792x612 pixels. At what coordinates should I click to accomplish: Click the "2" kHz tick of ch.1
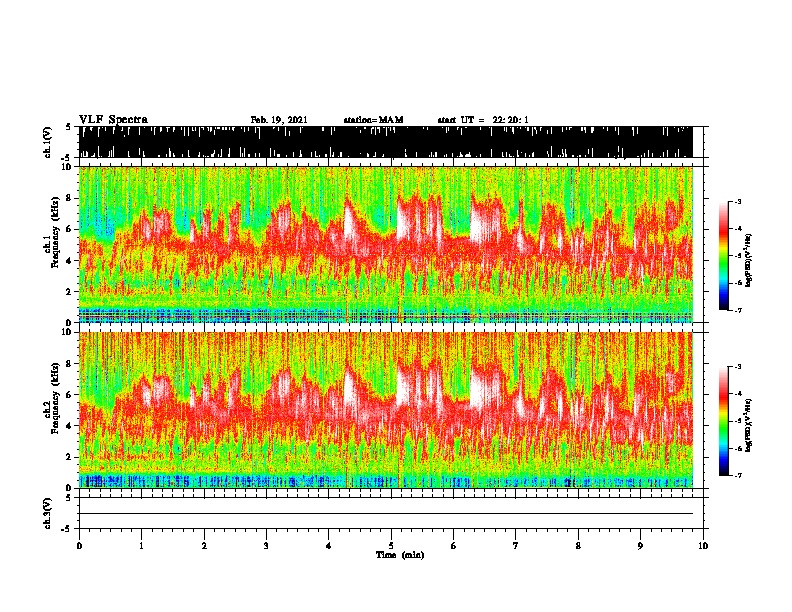point(70,291)
